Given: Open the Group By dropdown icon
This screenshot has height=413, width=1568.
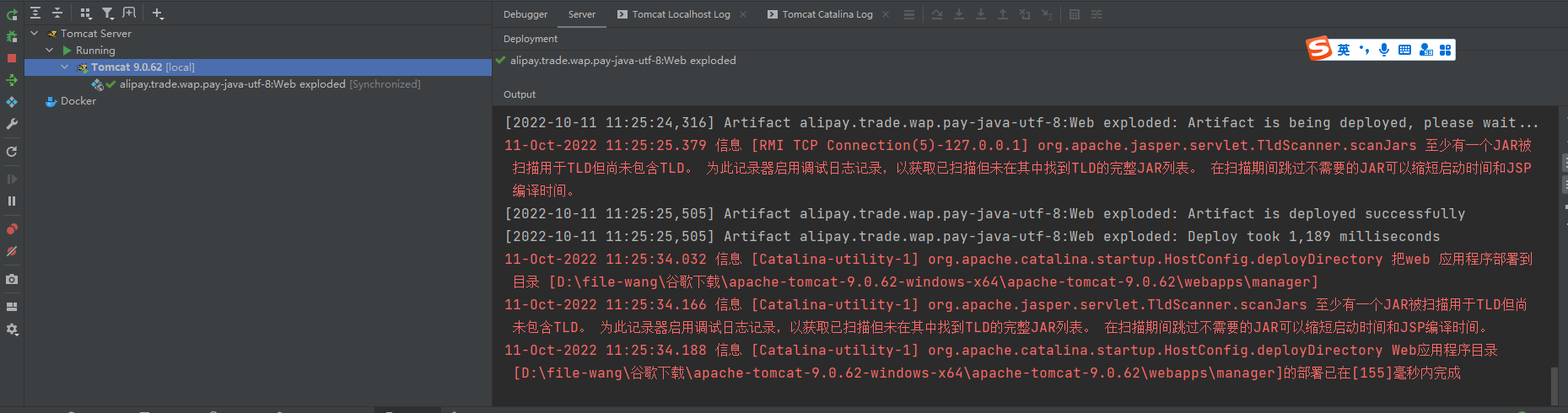Looking at the screenshot, I should coord(85,13).
